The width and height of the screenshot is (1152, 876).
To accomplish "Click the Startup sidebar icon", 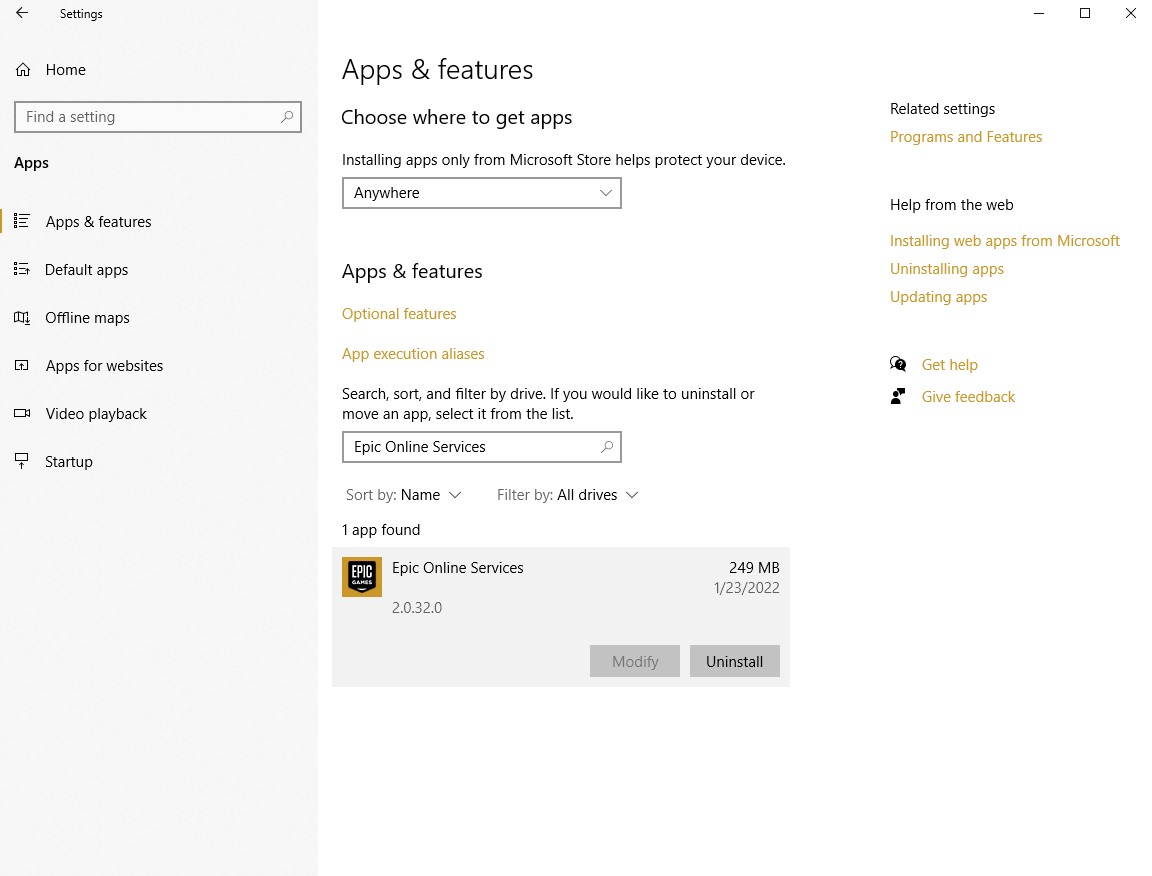I will pos(22,462).
